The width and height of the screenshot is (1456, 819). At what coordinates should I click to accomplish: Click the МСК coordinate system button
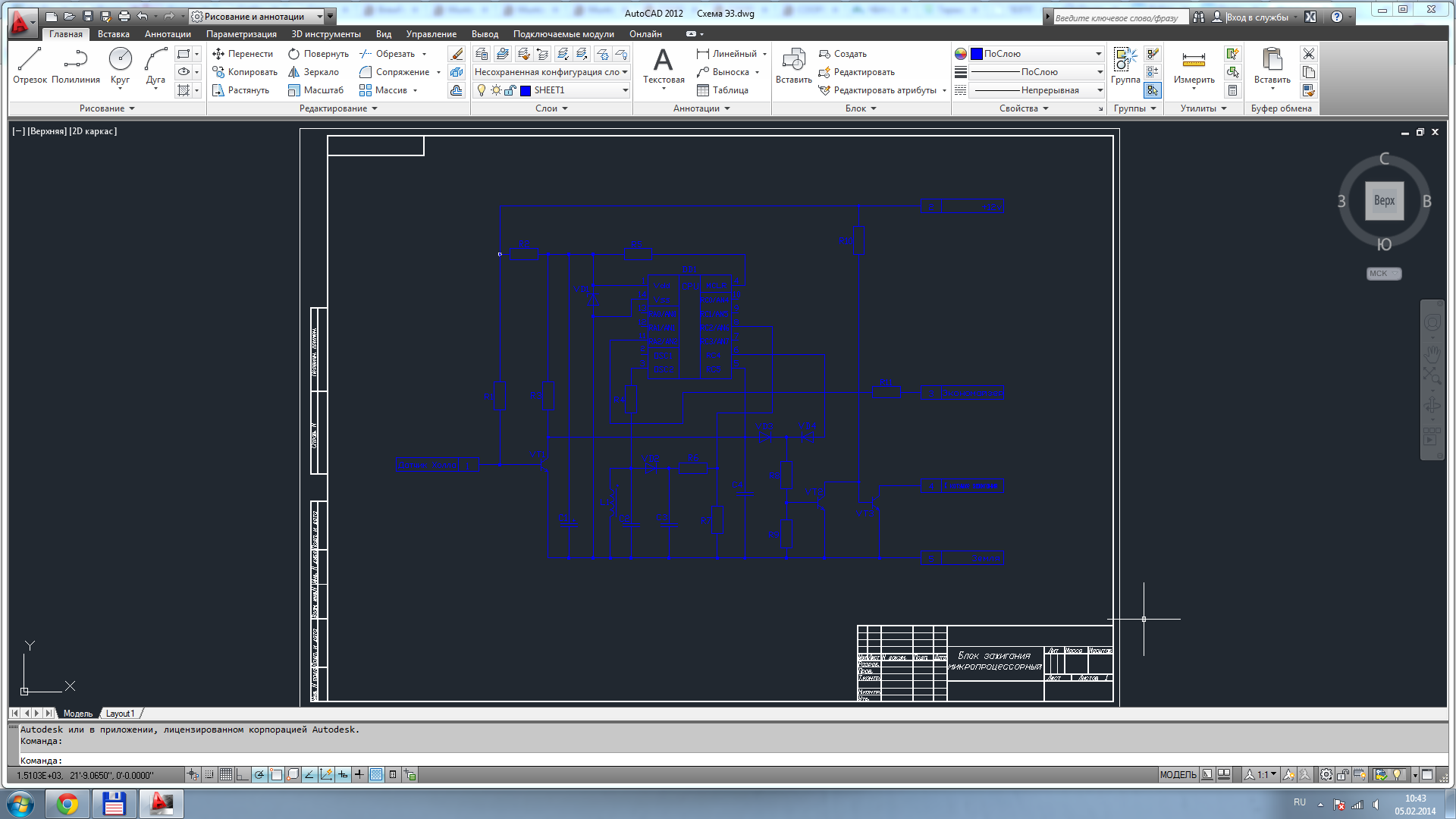pos(1383,274)
